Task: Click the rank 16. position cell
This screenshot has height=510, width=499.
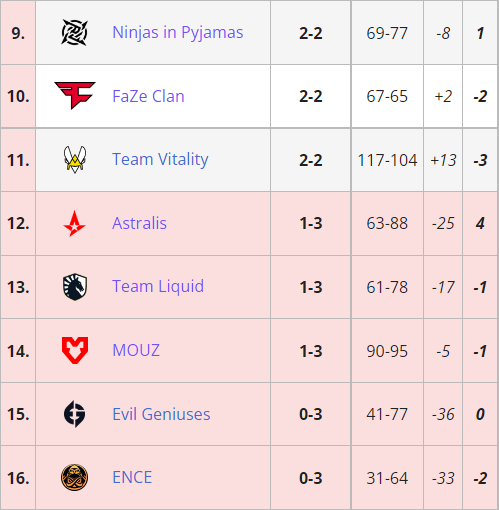Action: point(18,478)
